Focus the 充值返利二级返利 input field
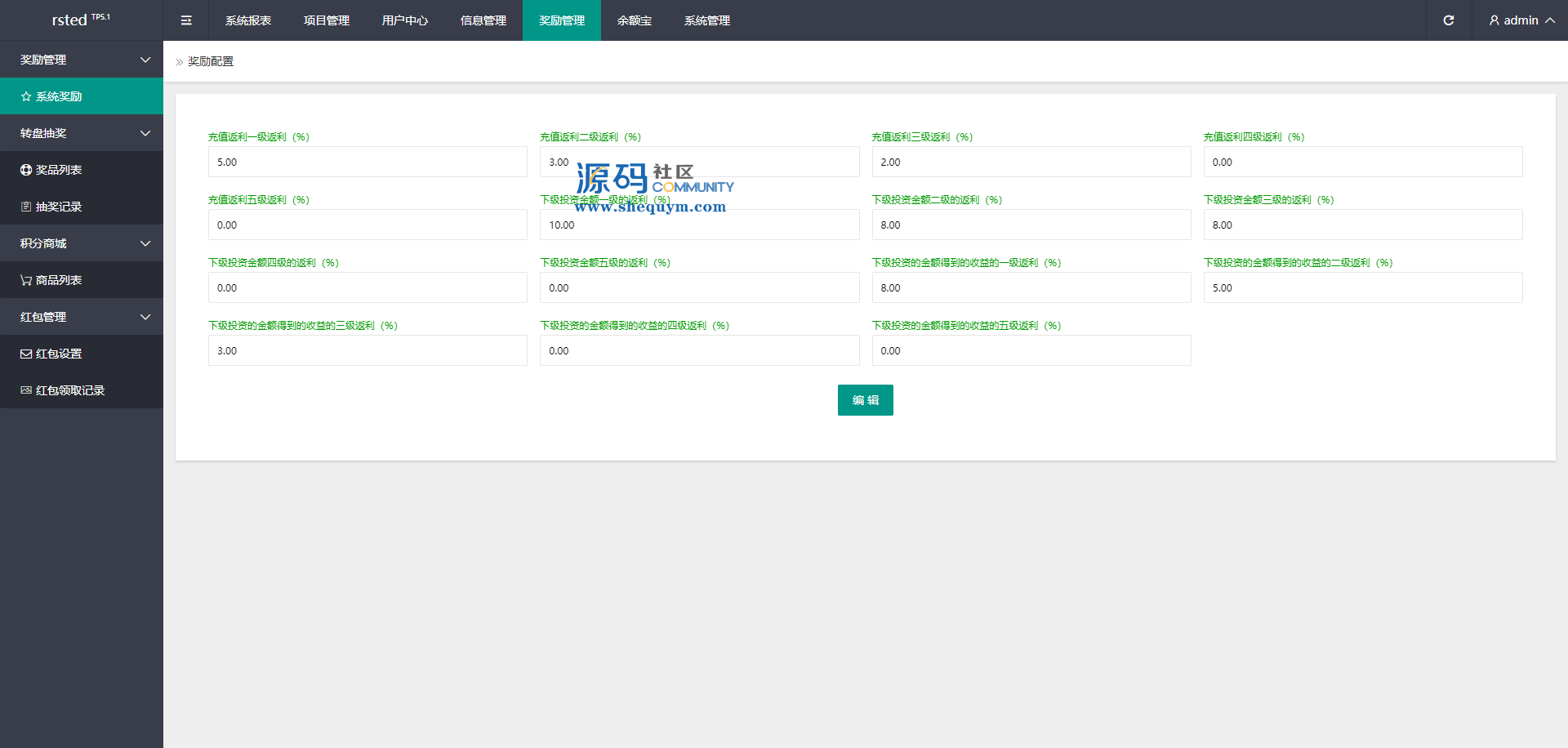 [x=699, y=162]
